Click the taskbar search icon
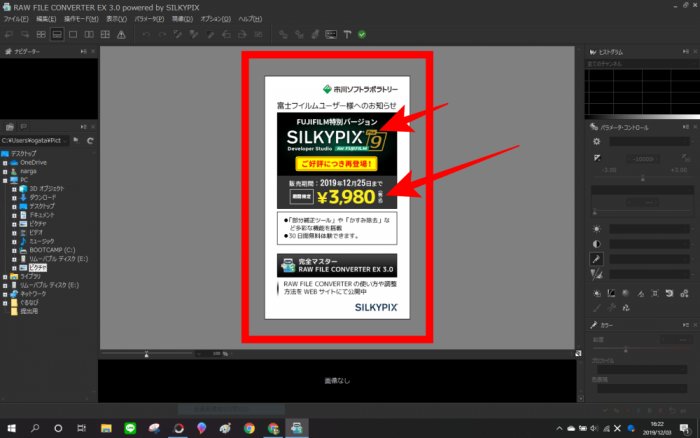 tap(35, 429)
